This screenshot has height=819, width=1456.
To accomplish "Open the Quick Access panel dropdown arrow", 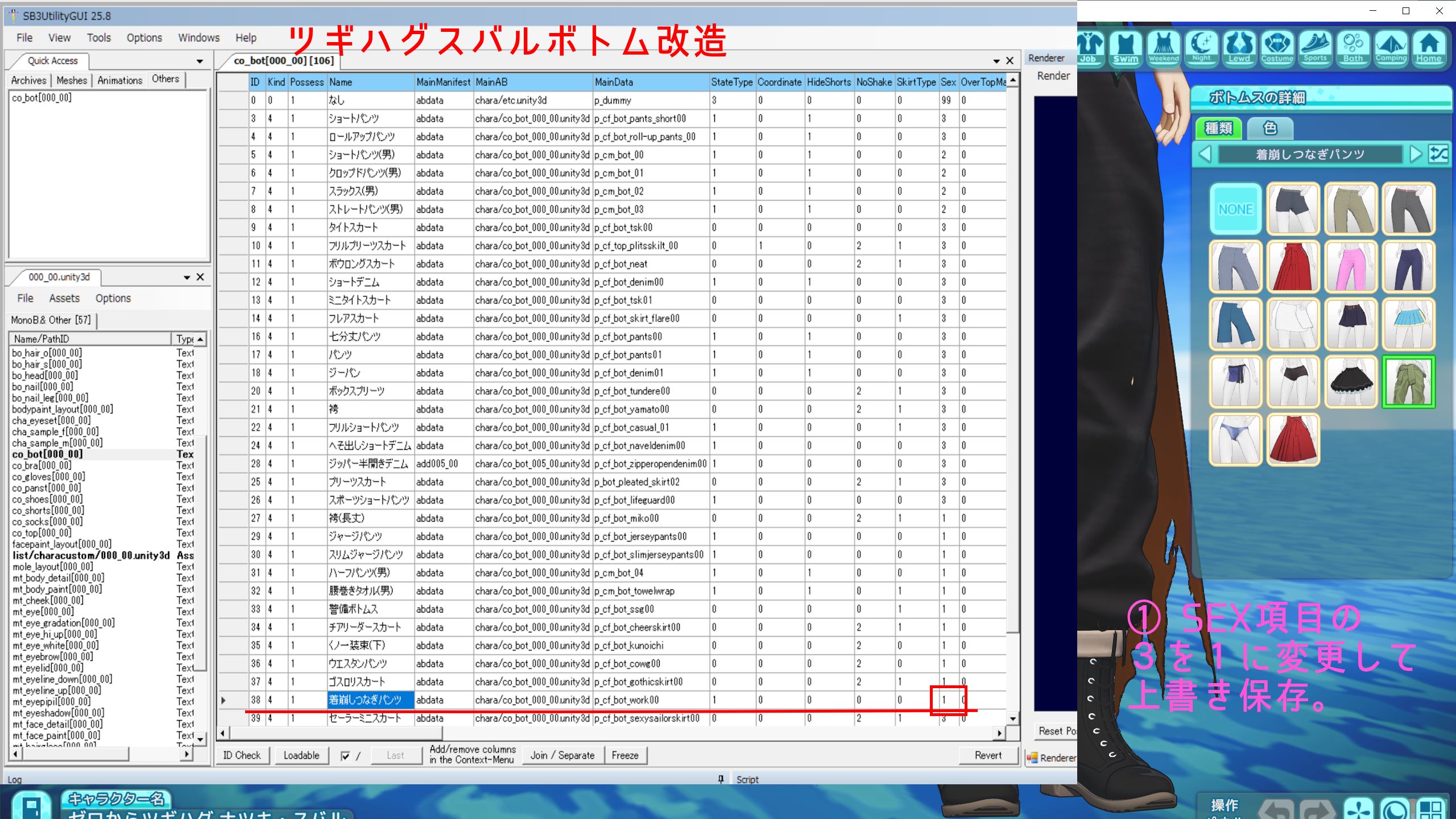I will click(200, 61).
